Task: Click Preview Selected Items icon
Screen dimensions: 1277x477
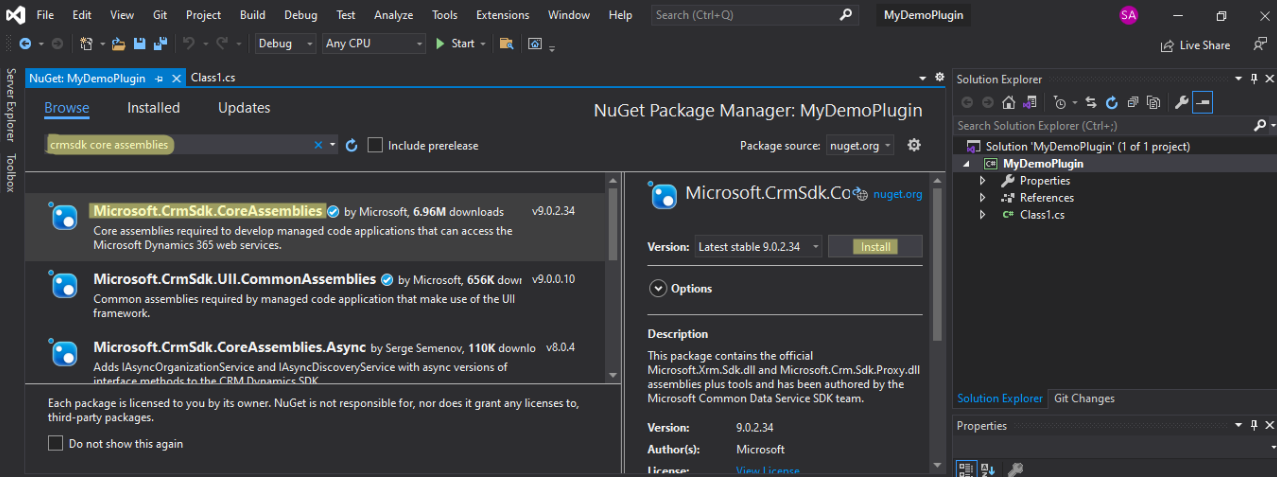Action: 1202,102
